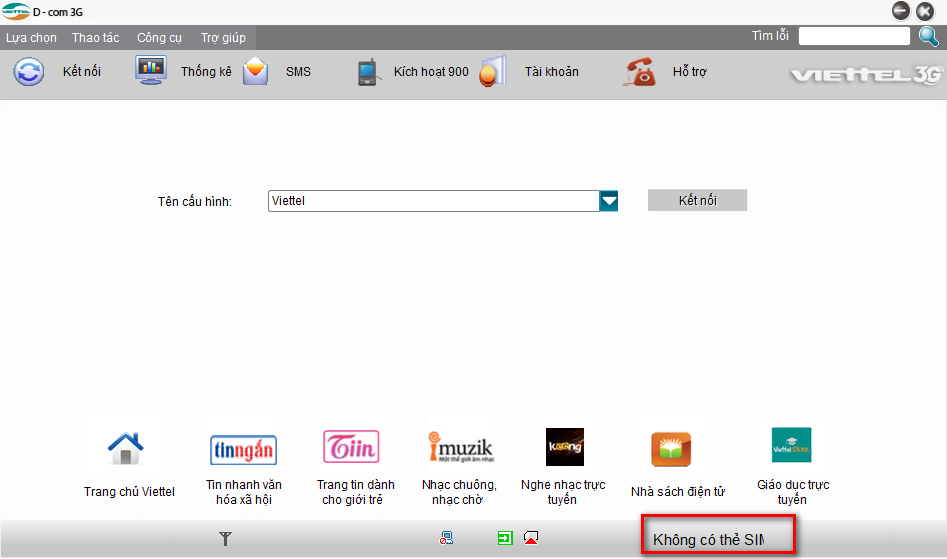Open the imuzik ringtone logo

(461, 447)
